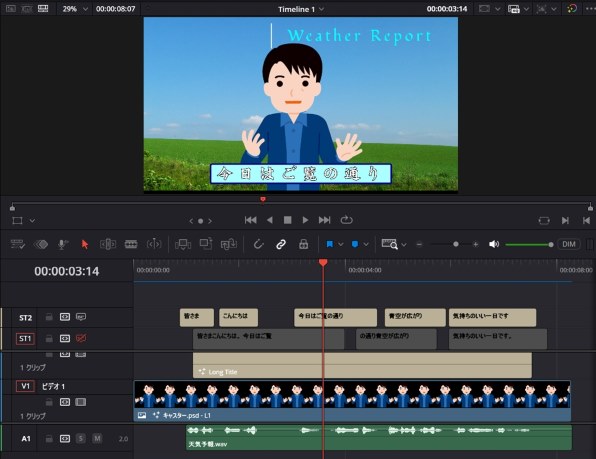
Task: Open the timeline zoom options dropdown
Action: (404, 244)
